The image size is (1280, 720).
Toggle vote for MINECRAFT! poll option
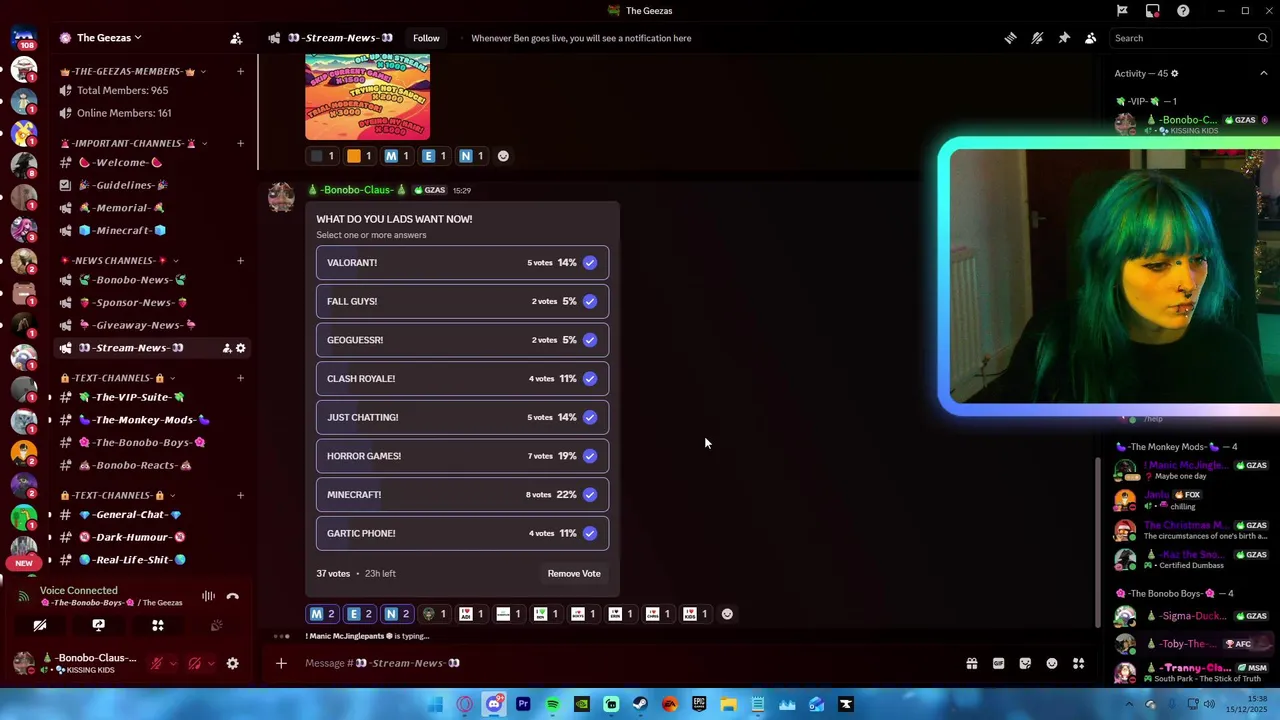tap(462, 495)
